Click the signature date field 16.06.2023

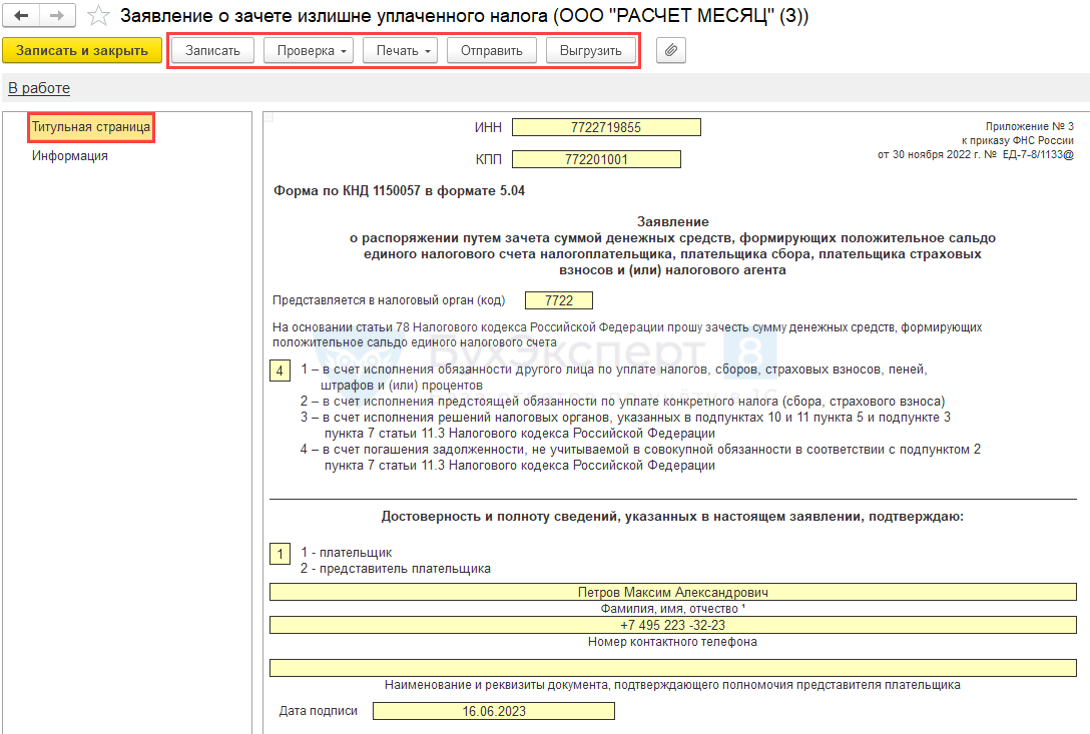tap(494, 711)
